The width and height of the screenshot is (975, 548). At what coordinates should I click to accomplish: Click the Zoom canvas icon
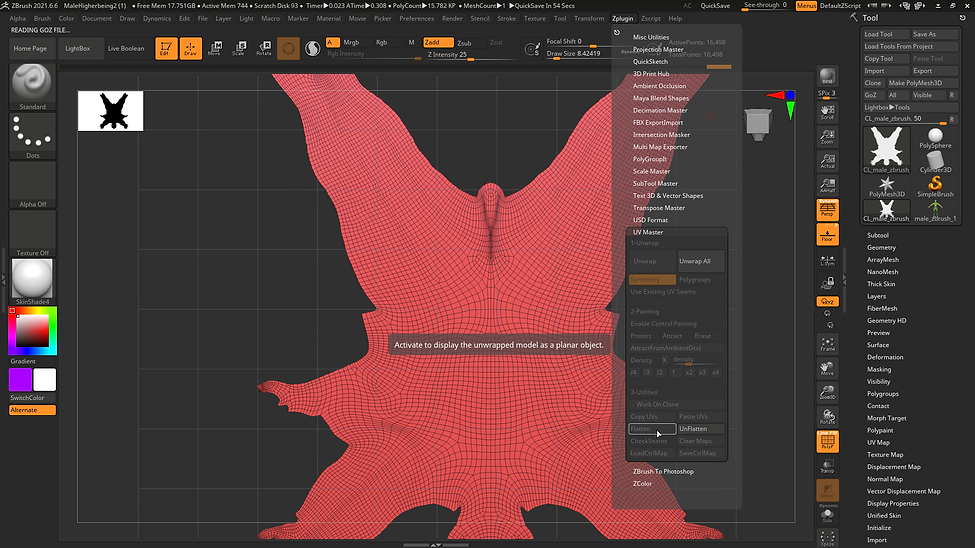coord(827,136)
